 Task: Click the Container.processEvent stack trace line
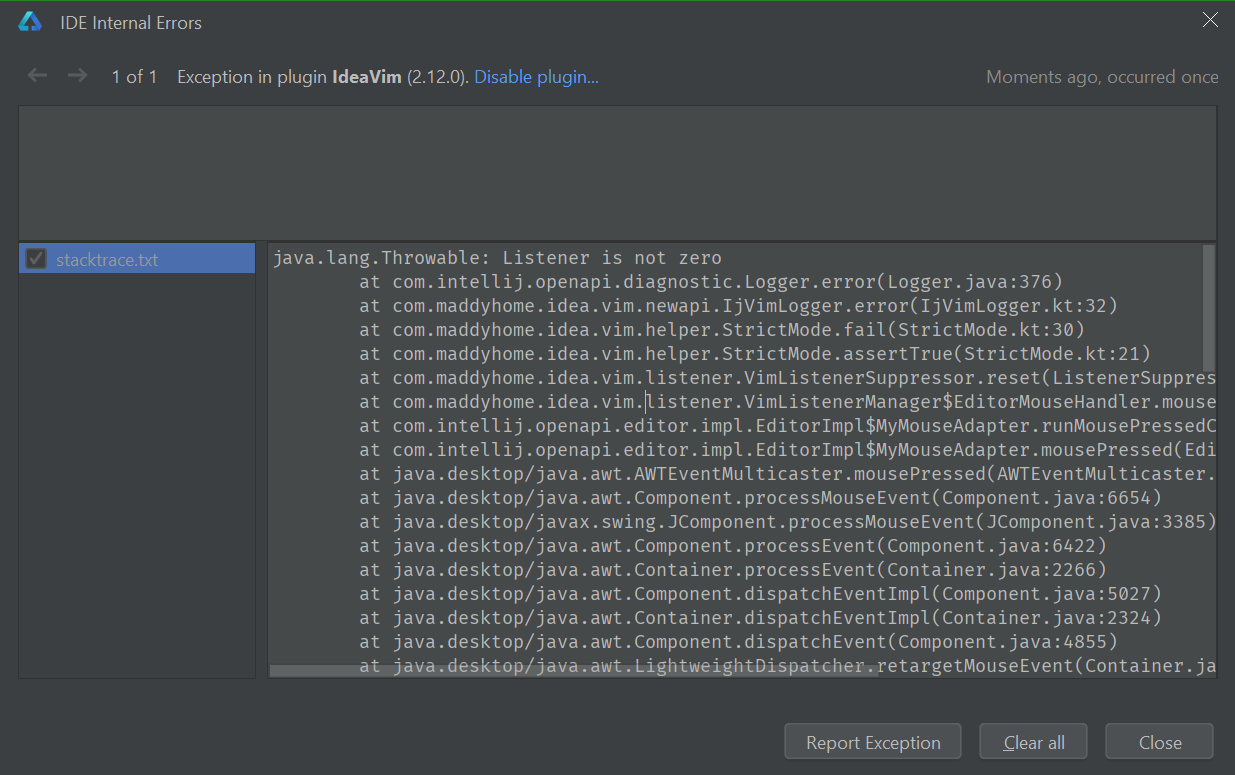733,569
